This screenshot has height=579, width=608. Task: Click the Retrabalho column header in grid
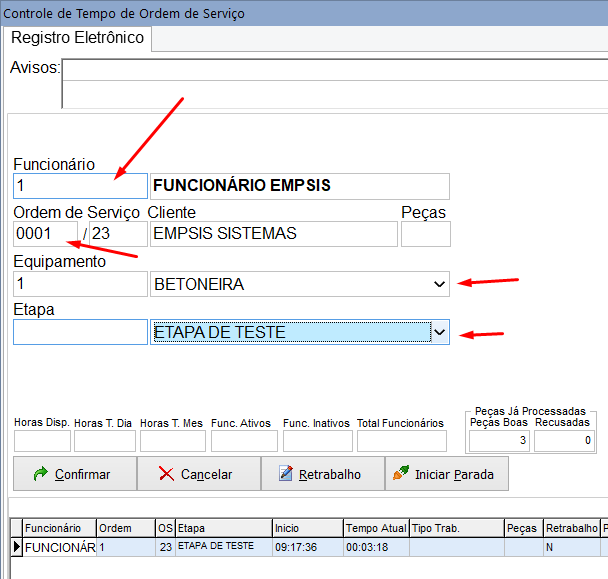(x=572, y=528)
